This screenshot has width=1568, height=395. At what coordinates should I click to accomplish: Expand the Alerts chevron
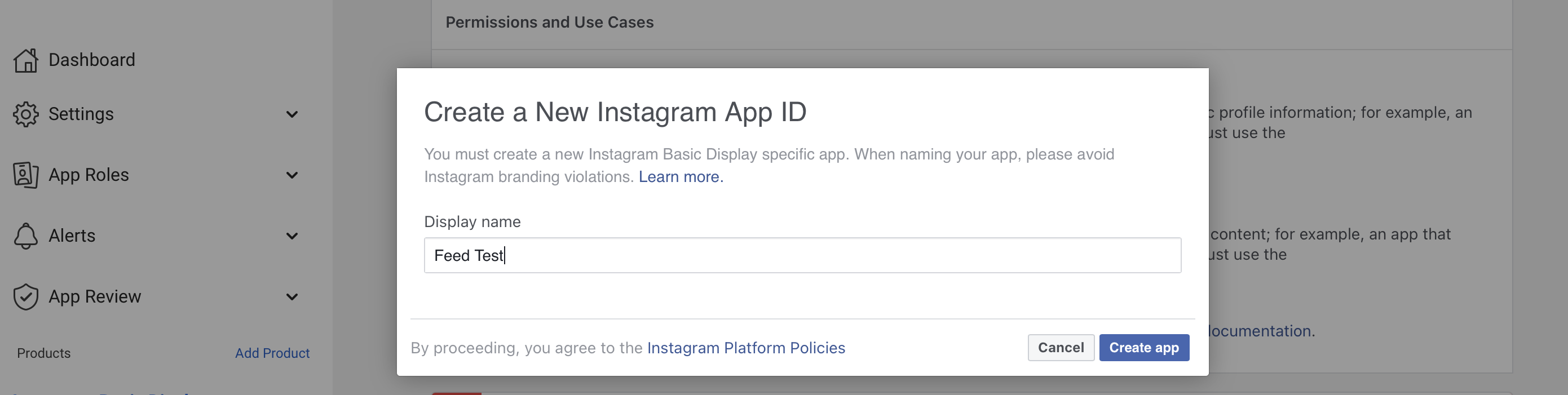(292, 236)
